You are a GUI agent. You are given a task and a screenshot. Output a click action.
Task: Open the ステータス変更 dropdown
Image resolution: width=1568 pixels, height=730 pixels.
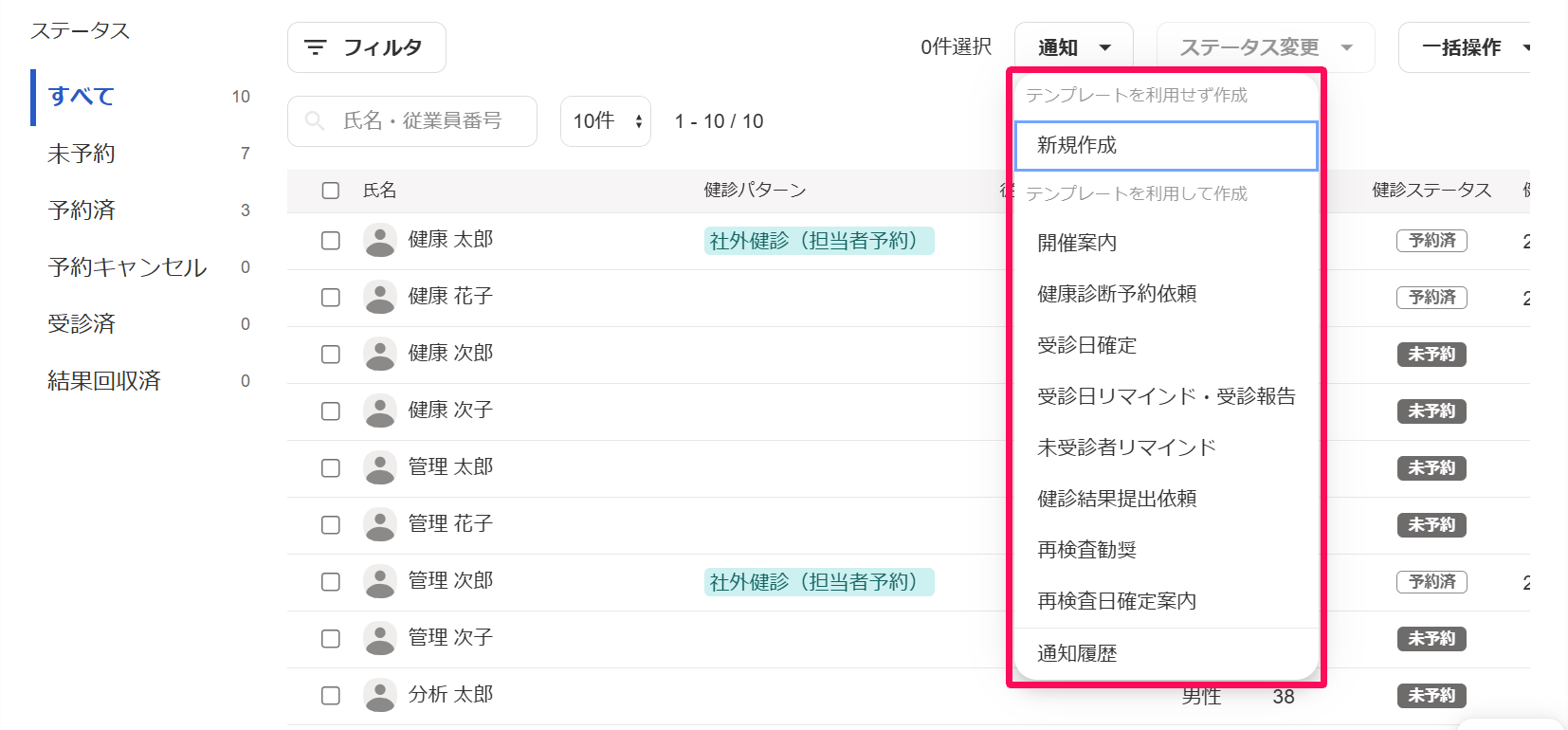click(1266, 47)
